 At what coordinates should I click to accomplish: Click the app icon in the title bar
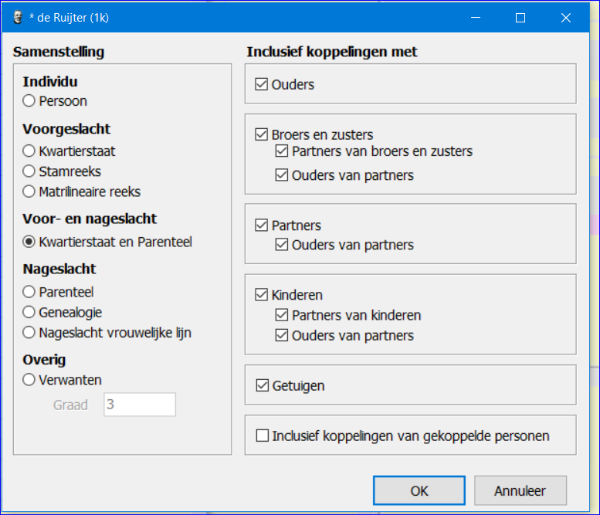(17, 17)
